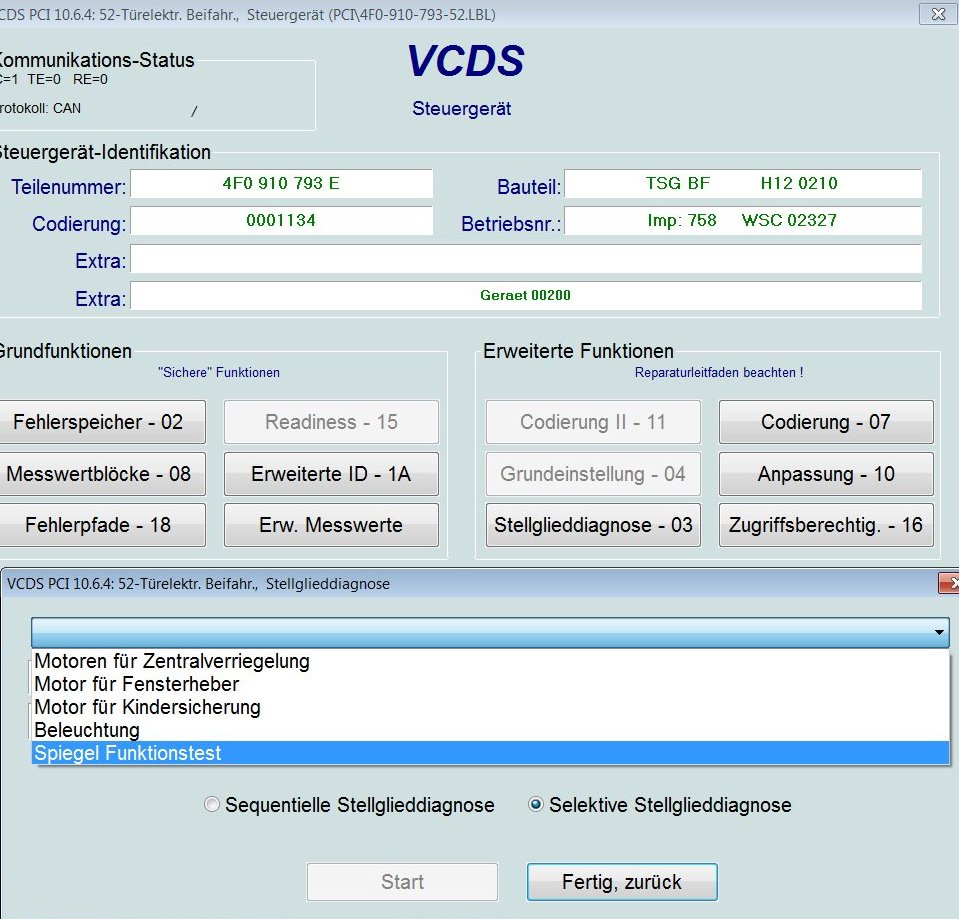Close the Stellglieddiagnose dialog window
Screen dimensions: 959x919
pos(949,583)
